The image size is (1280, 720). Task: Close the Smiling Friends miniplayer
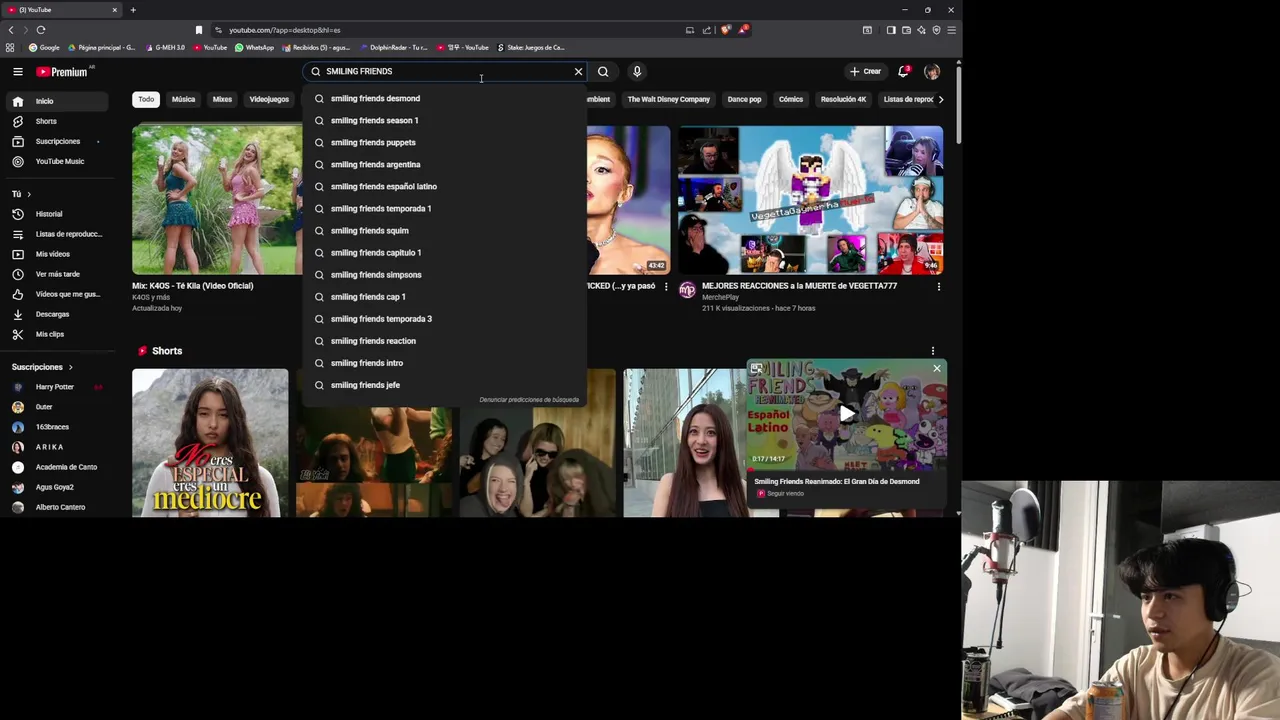[937, 369]
